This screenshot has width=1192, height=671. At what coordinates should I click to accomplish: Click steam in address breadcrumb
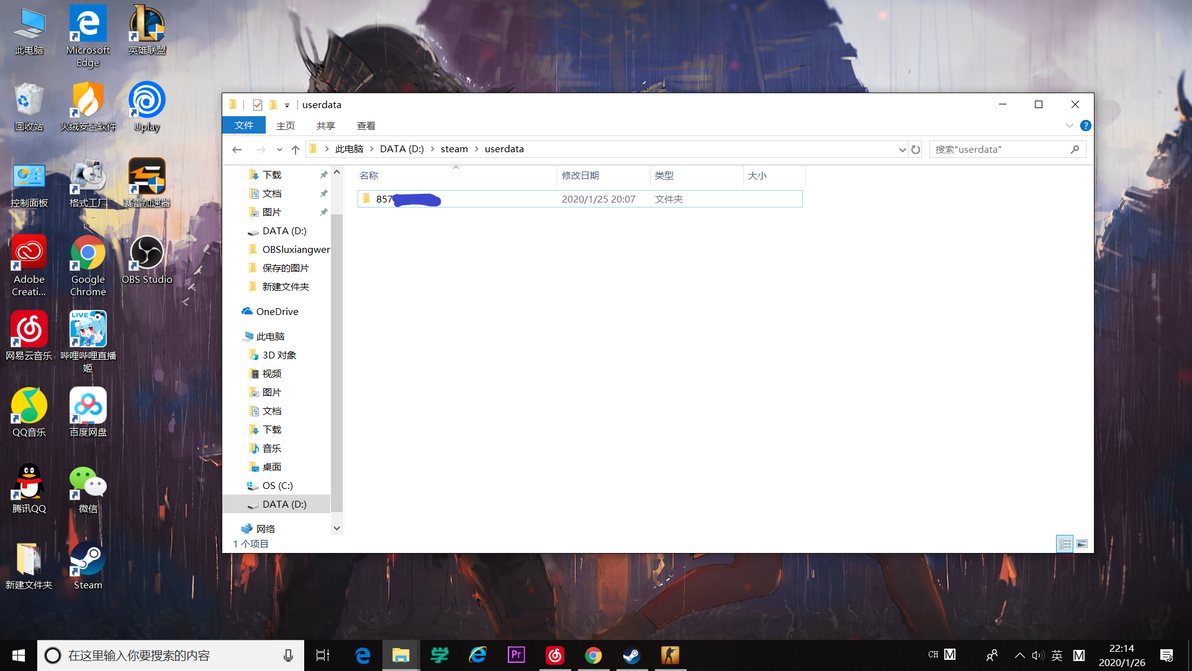[454, 149]
